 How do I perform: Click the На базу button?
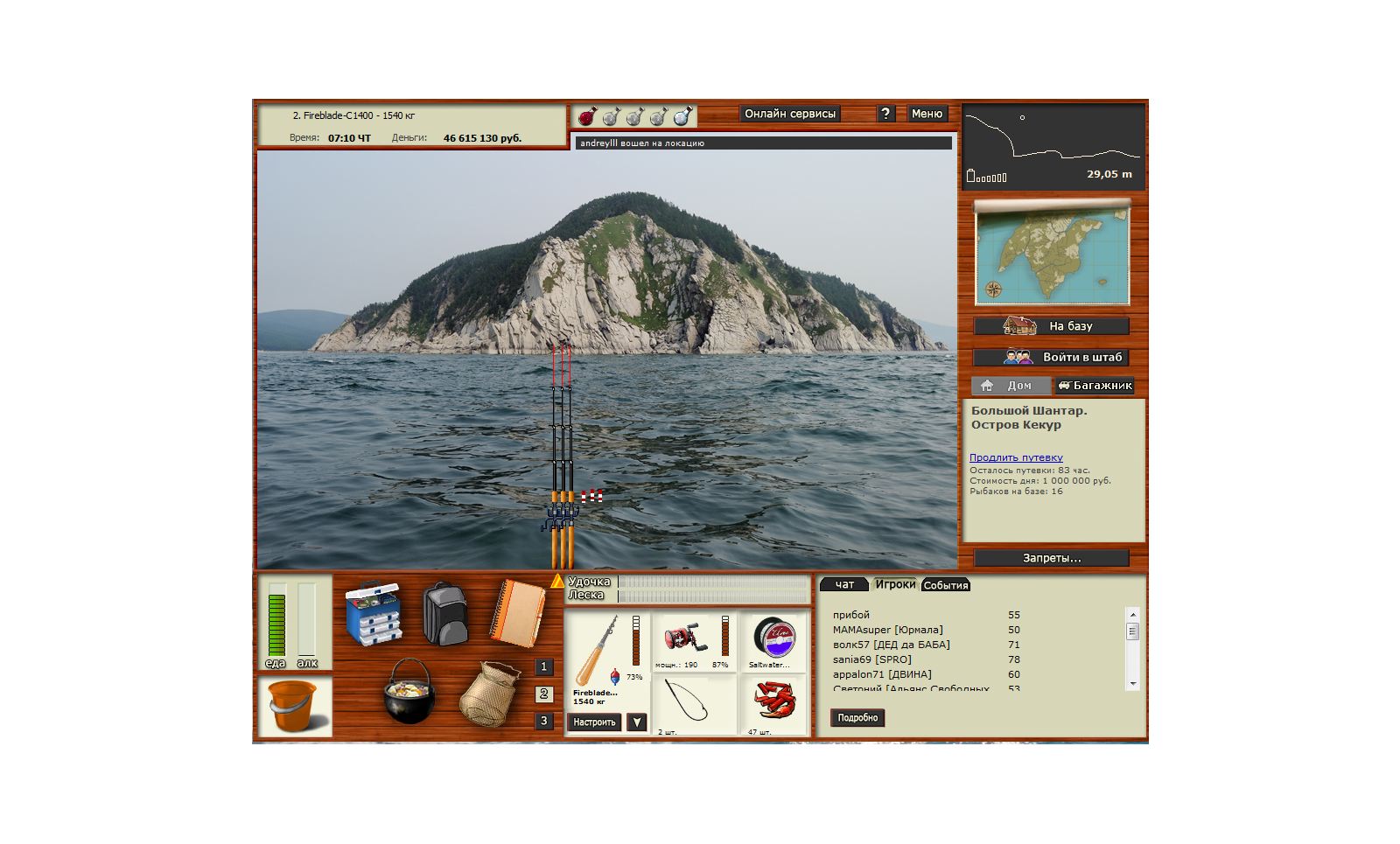pyautogui.click(x=1052, y=326)
